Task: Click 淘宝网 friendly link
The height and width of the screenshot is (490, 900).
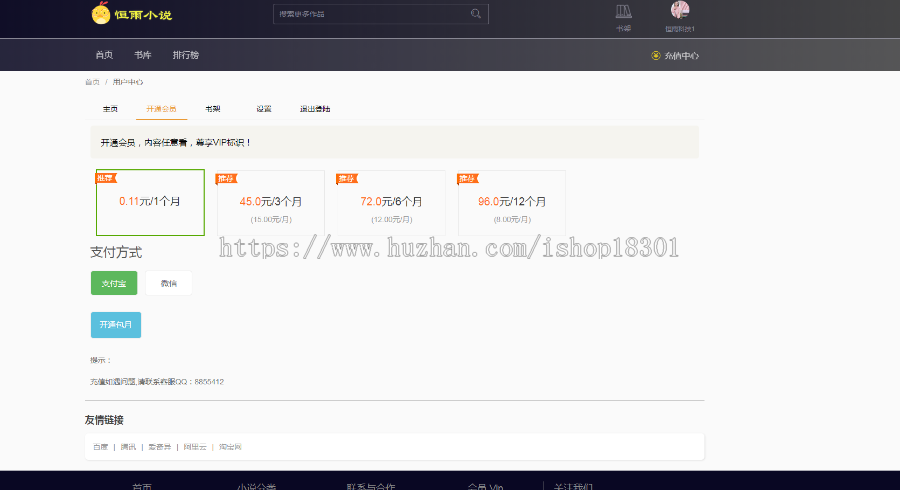Action: point(230,447)
